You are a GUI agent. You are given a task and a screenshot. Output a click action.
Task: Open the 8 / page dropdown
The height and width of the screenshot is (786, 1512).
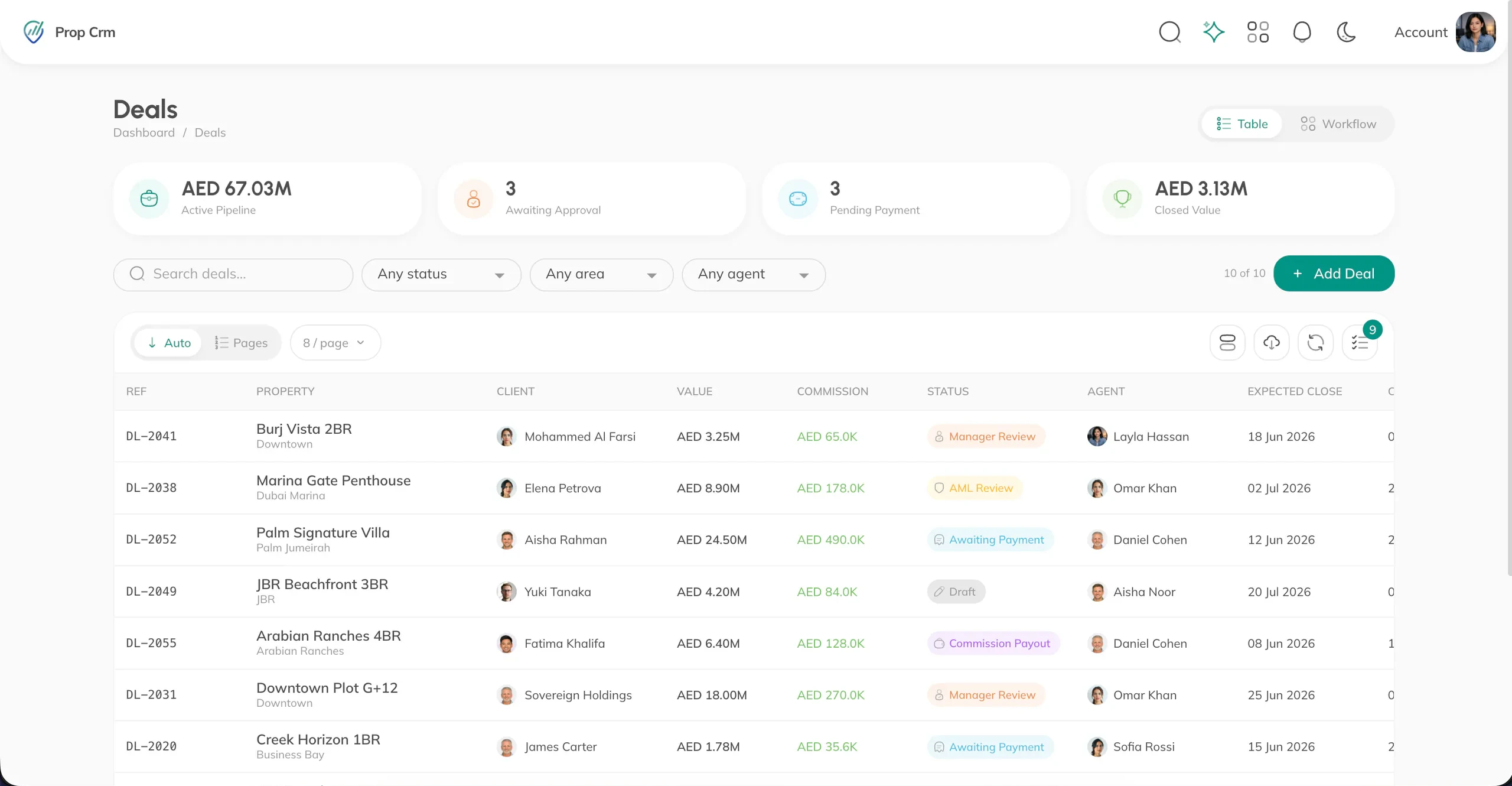[x=335, y=343]
